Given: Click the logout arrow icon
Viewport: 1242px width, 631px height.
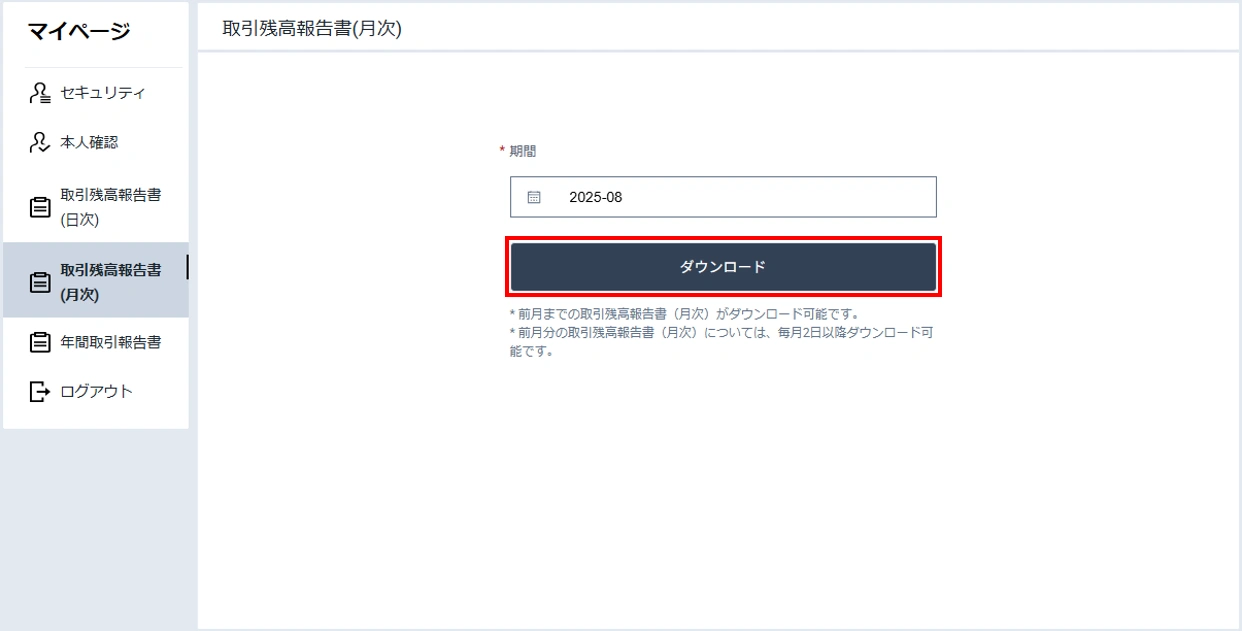Looking at the screenshot, I should coord(39,391).
